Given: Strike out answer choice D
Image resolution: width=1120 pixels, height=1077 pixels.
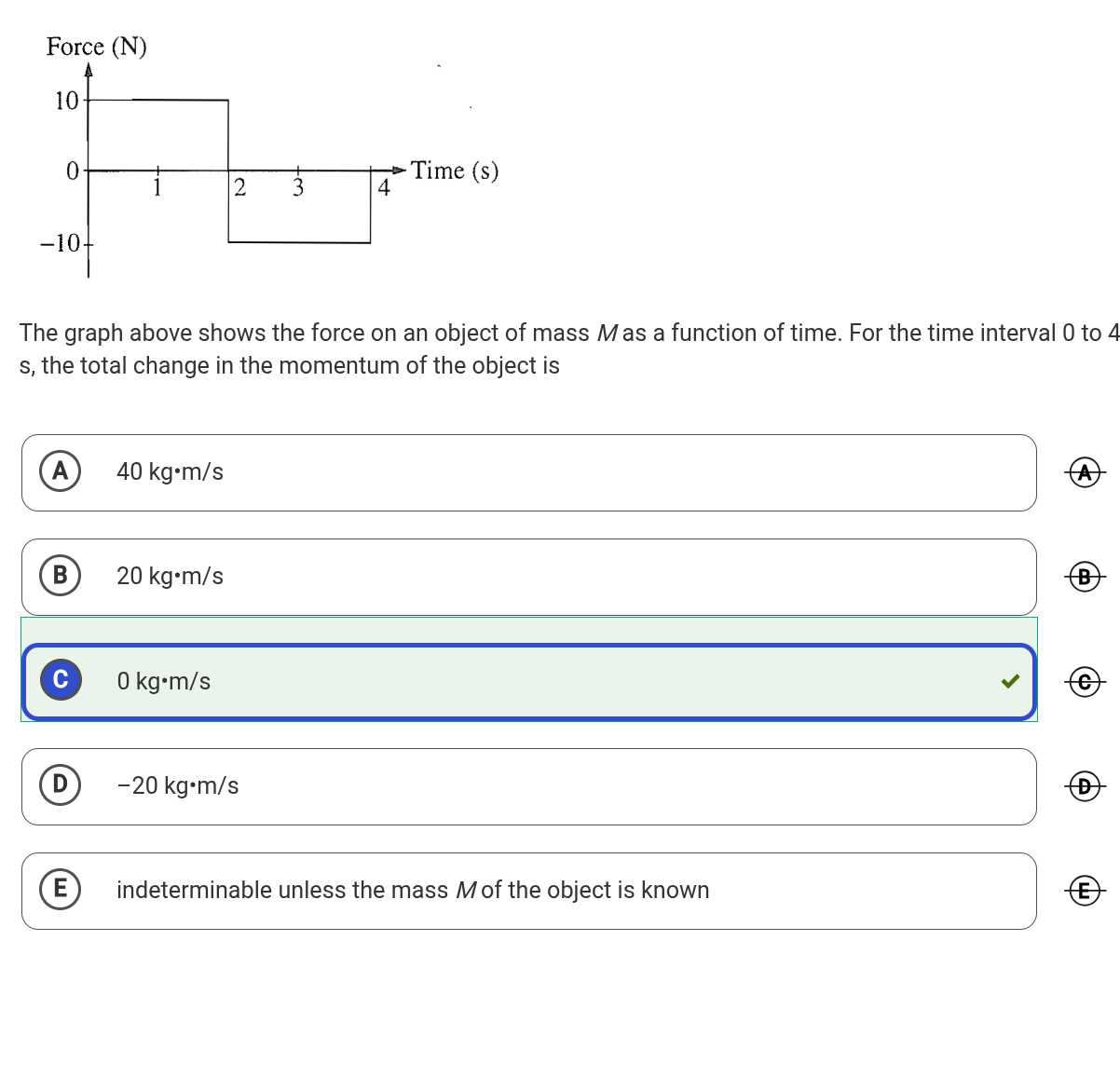Looking at the screenshot, I should pyautogui.click(x=1084, y=786).
